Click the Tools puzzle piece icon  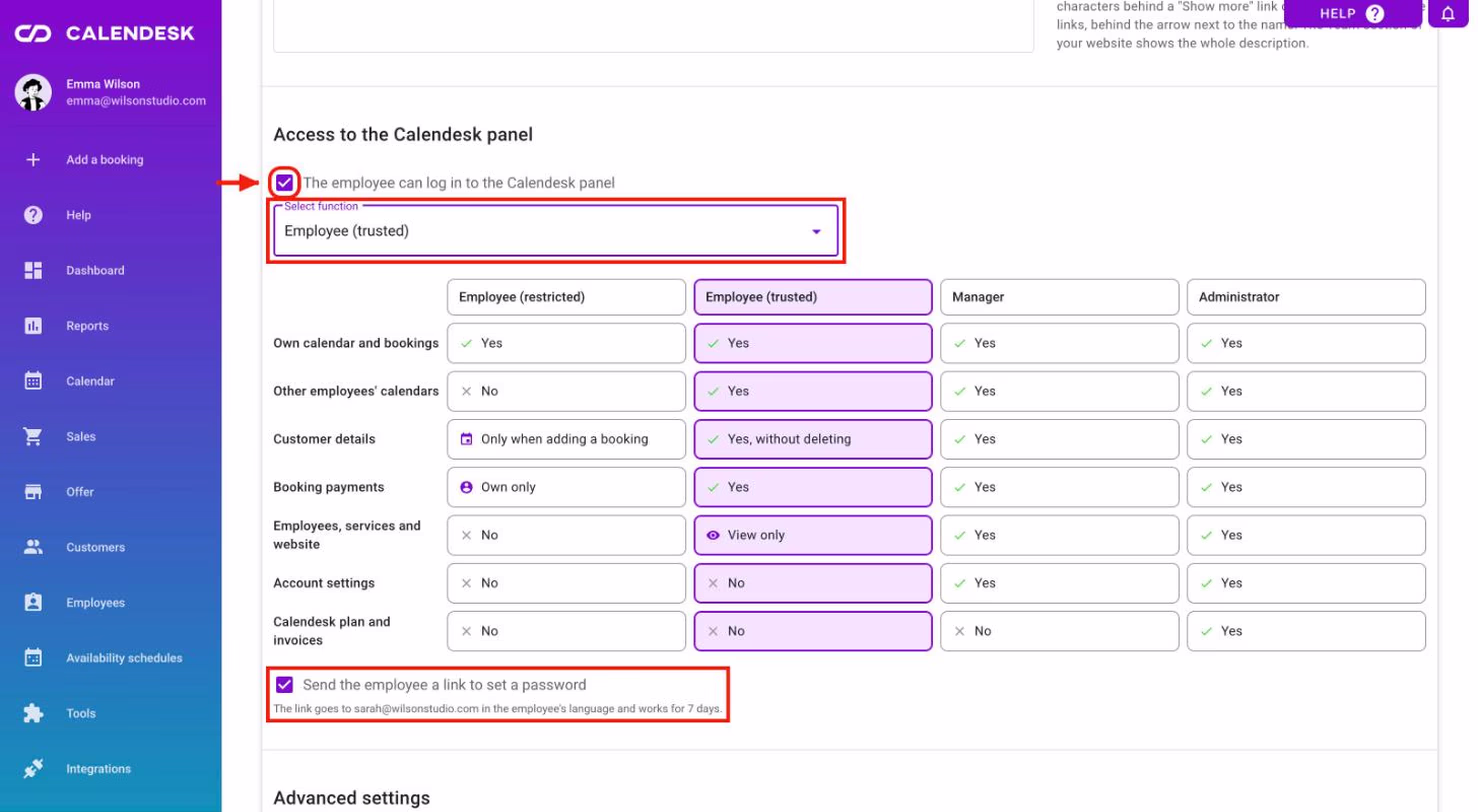click(33, 714)
